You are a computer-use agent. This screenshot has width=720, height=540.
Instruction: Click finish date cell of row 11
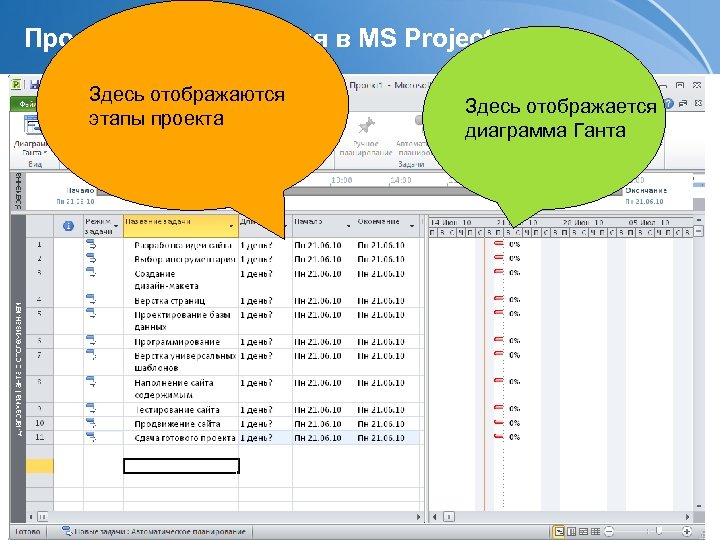(x=388, y=438)
